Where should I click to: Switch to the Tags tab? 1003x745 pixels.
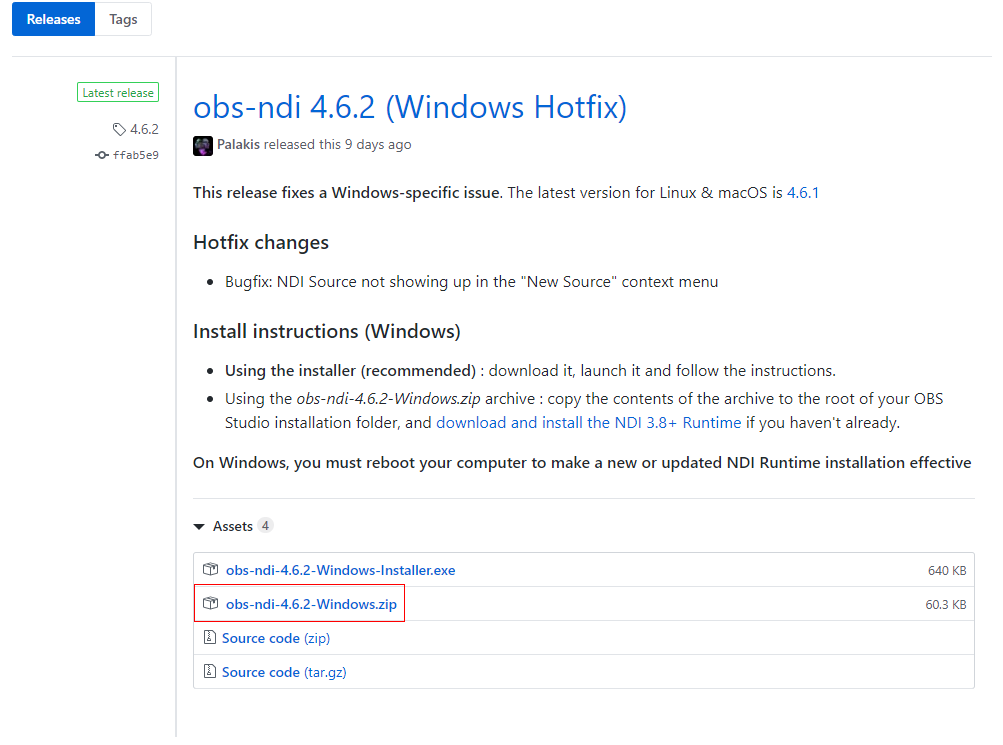123,19
